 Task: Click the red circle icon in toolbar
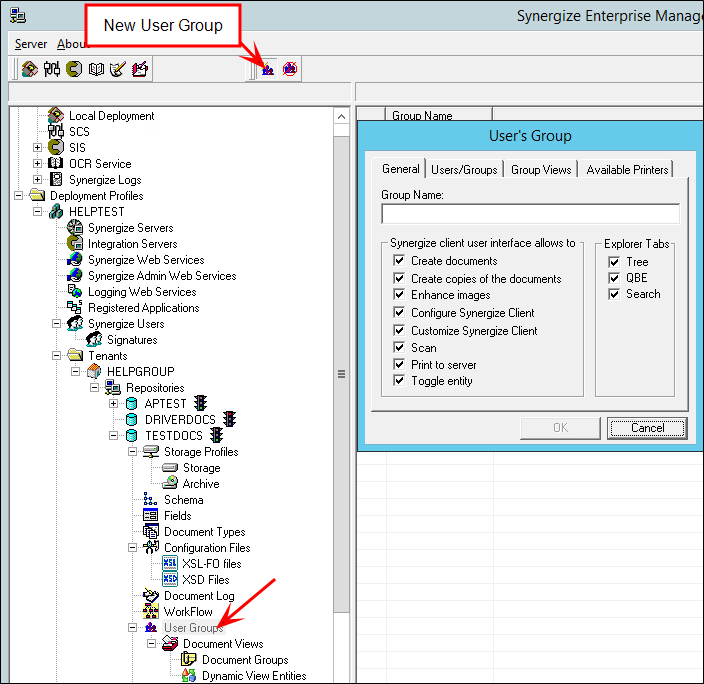tap(290, 69)
